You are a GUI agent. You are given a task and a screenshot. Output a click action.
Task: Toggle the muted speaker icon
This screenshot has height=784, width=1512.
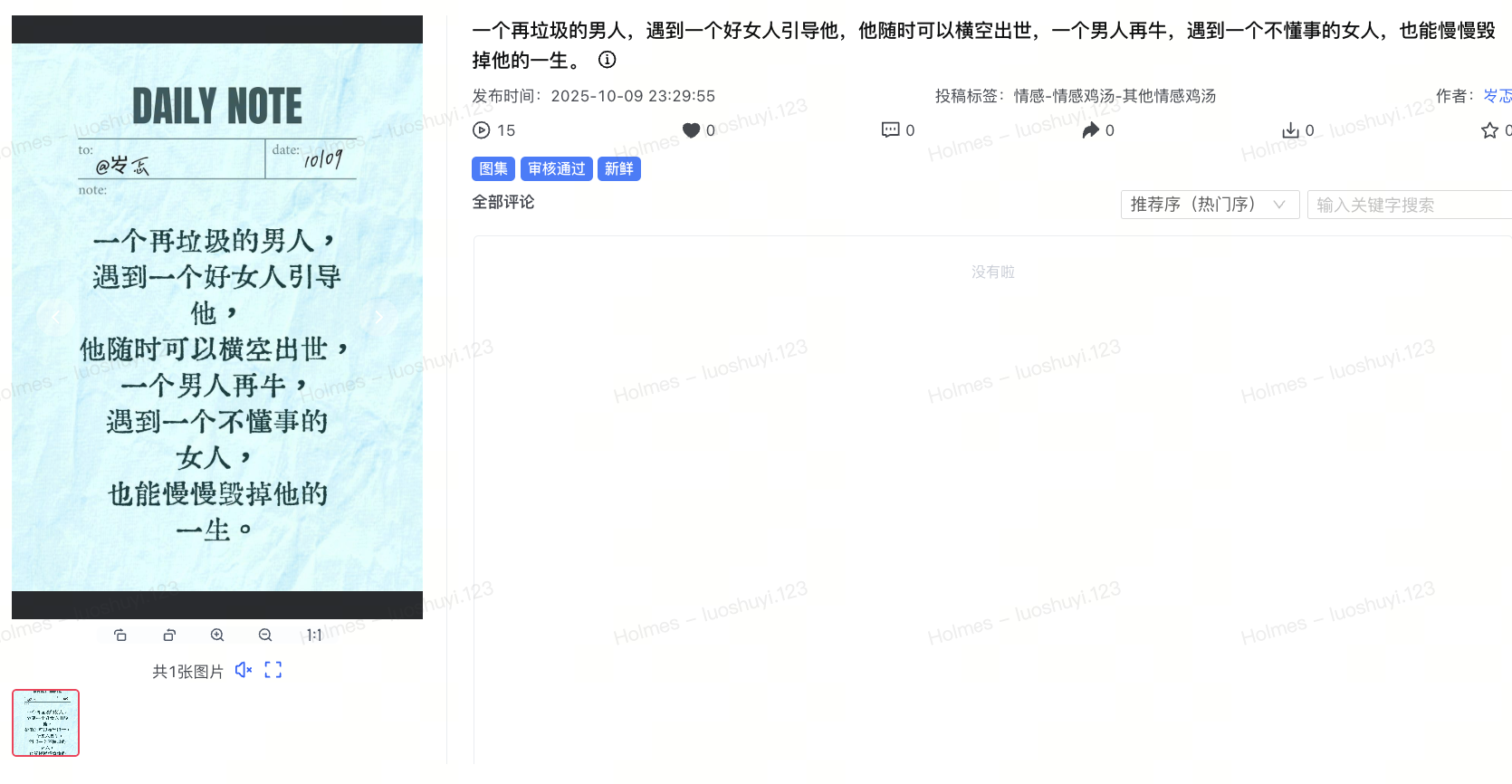pos(244,670)
